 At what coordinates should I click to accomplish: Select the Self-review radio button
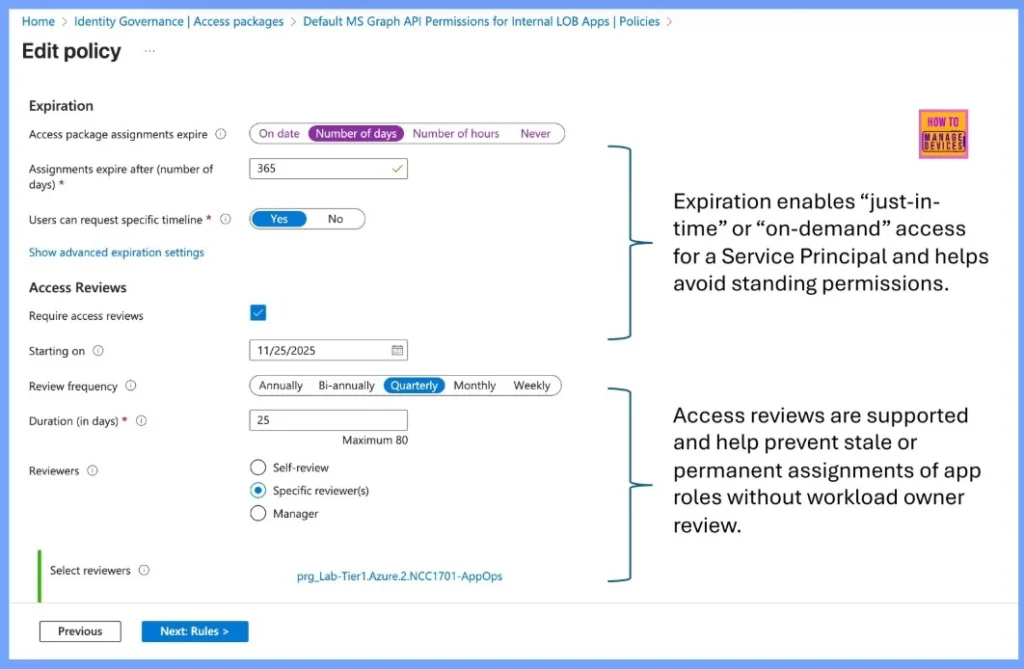coord(258,467)
